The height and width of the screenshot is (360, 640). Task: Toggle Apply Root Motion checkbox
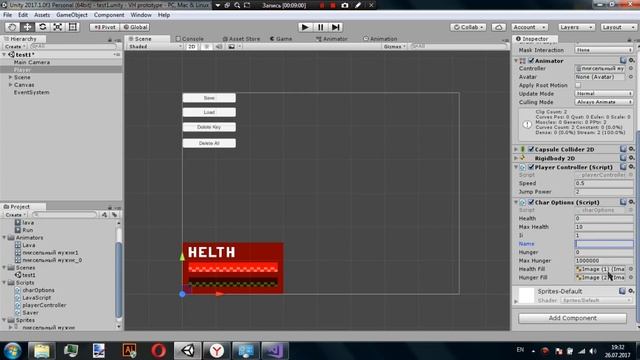click(x=578, y=85)
